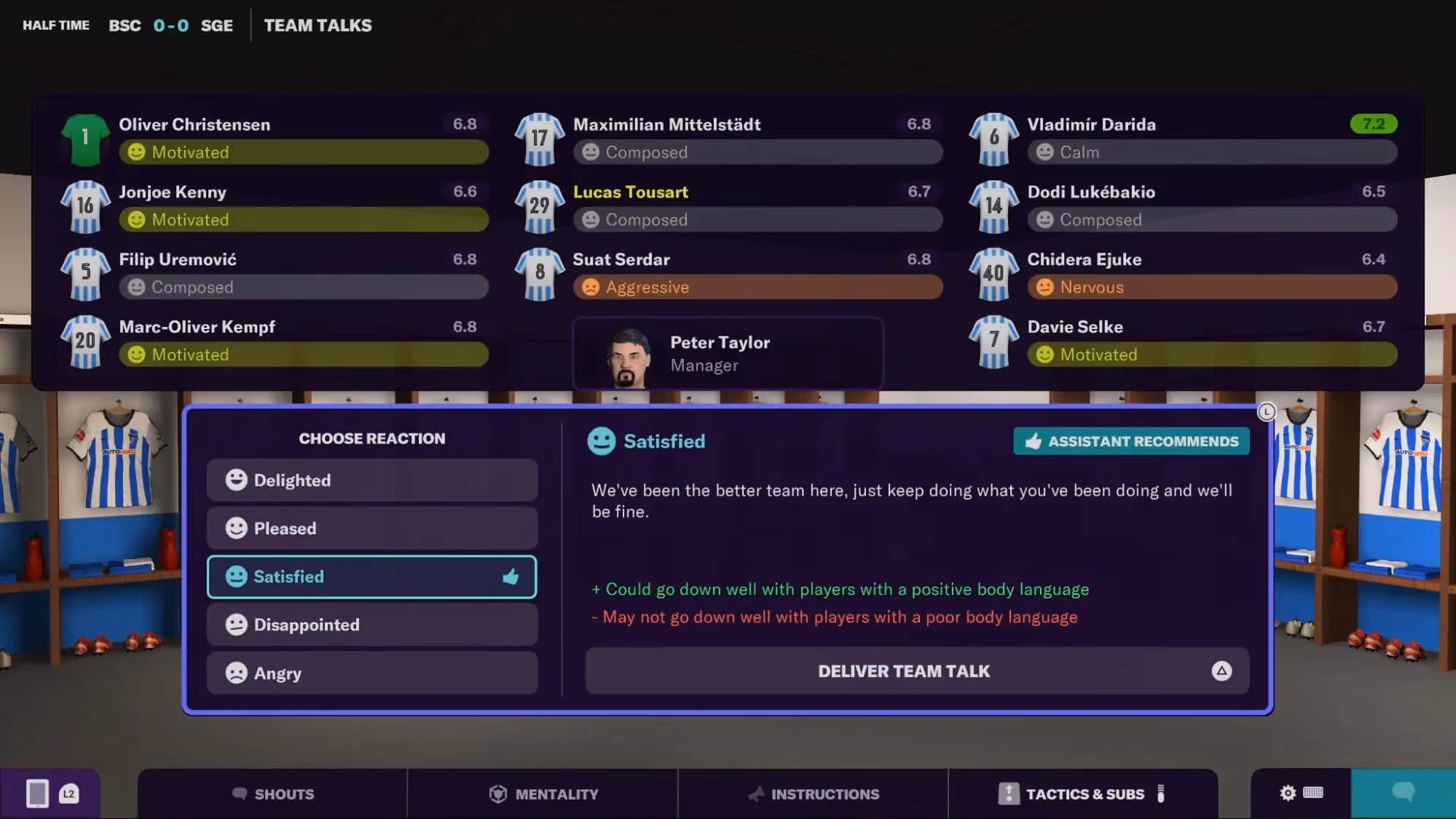Open the Mentality tab
Viewport: 1456px width, 819px height.
point(543,794)
